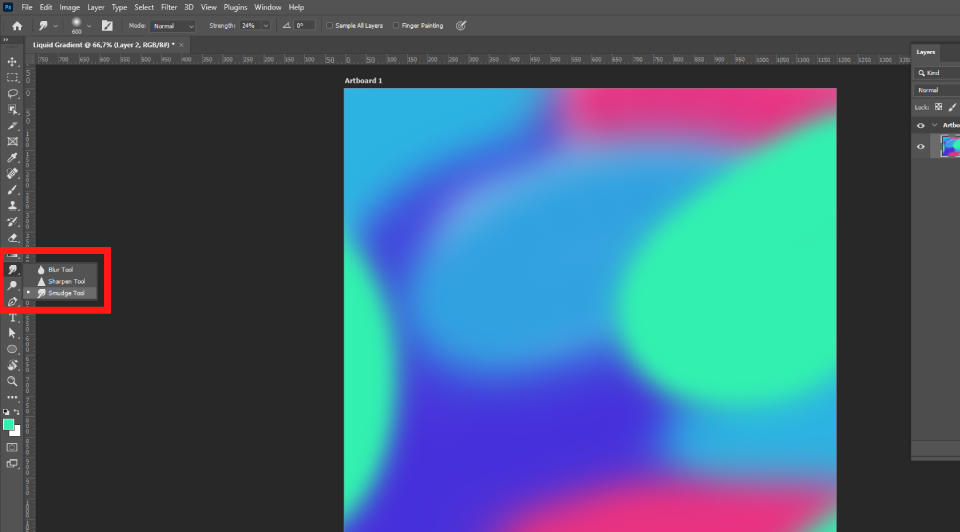Click the lock image pixels brush icon
The image size is (960, 532).
[952, 107]
